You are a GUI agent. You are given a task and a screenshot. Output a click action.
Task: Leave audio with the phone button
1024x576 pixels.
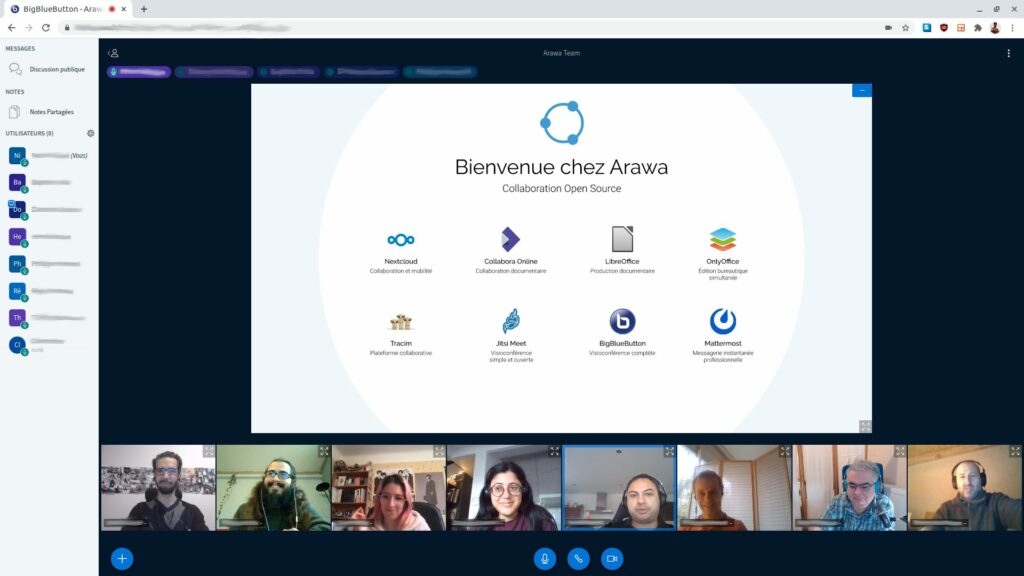click(x=578, y=558)
